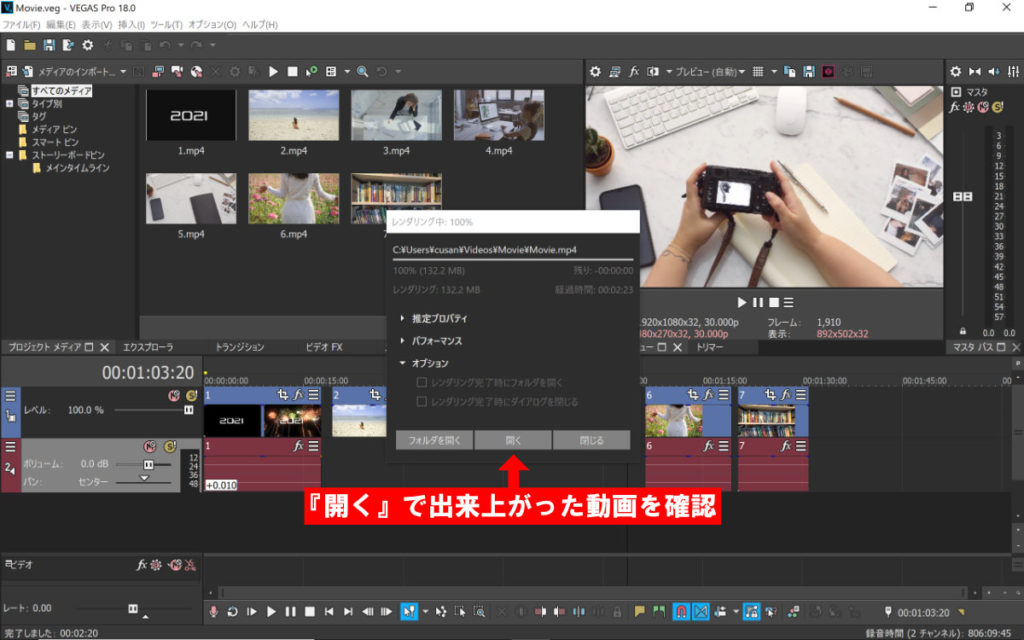Screen dimensions: 1024x640
Task: Click the フォルダを開く button
Action: pos(433,440)
